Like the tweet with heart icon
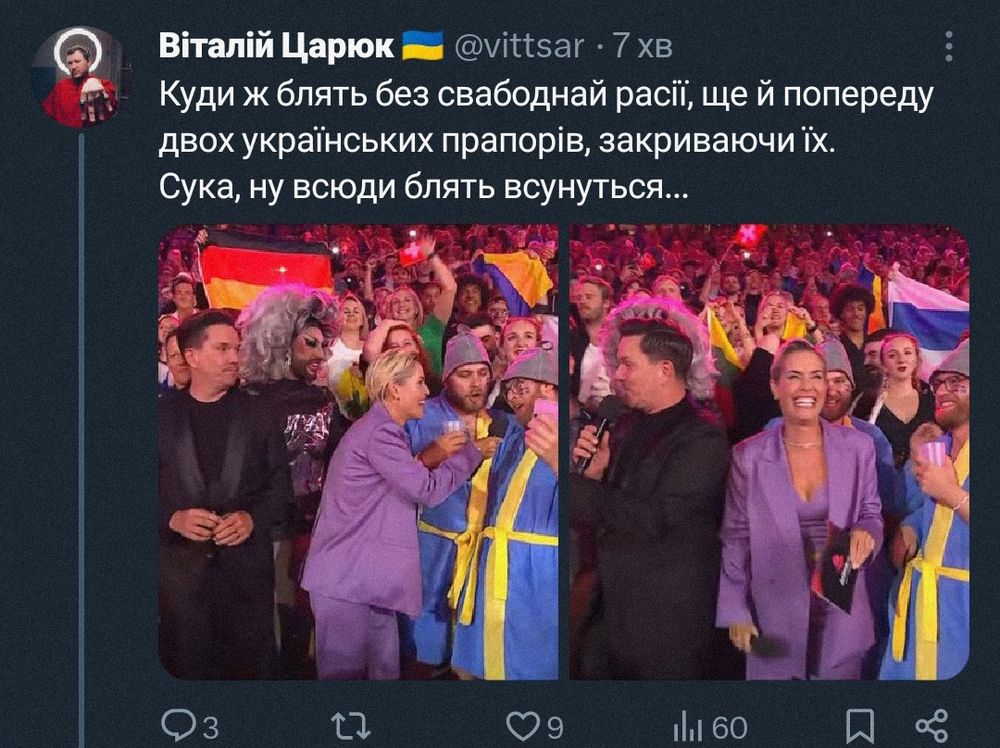The width and height of the screenshot is (1000, 748). [523, 726]
